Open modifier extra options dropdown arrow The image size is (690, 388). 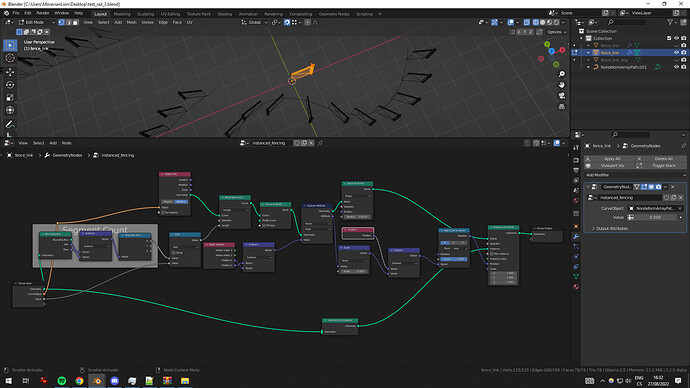[665, 187]
